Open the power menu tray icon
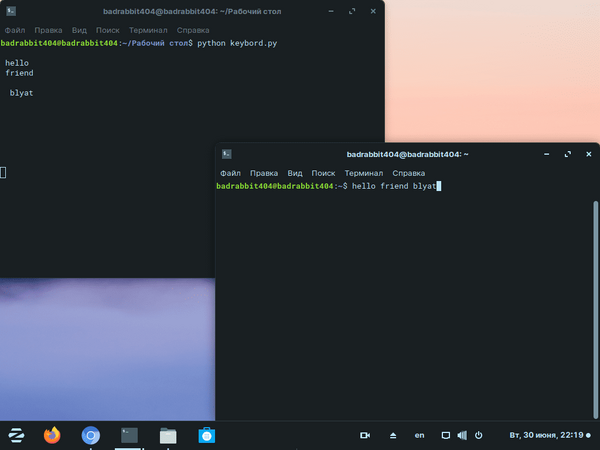Image resolution: width=600 pixels, height=450 pixels. pyautogui.click(x=479, y=435)
